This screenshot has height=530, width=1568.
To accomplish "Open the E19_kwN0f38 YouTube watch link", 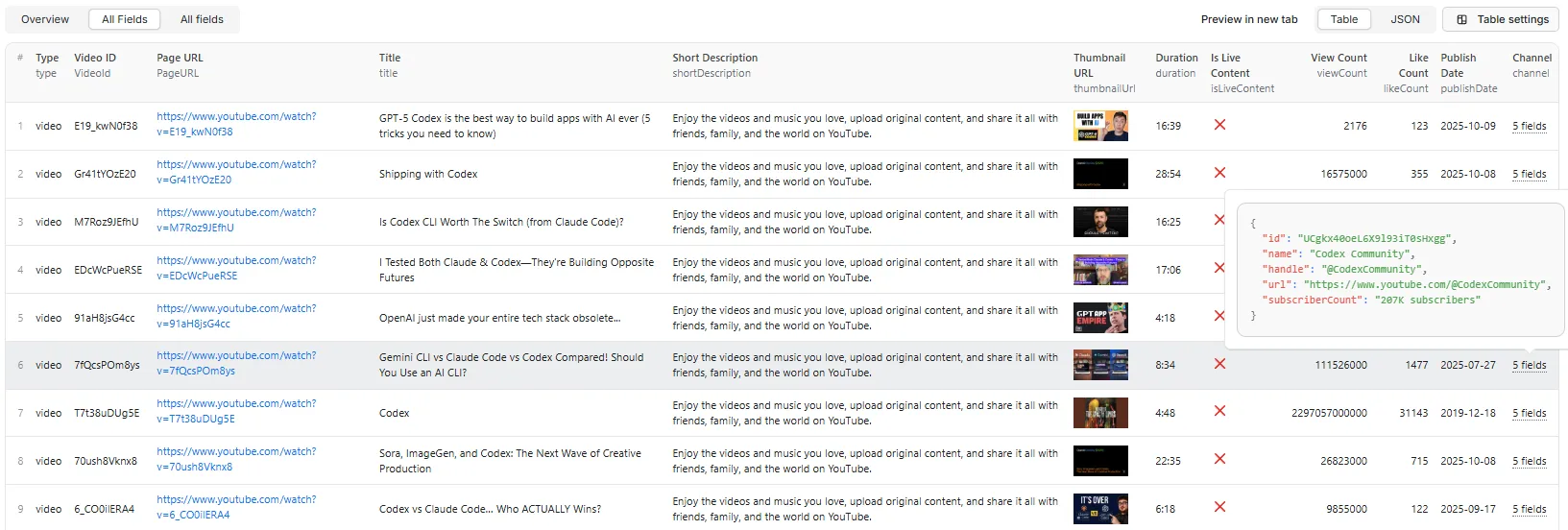I will (x=236, y=124).
